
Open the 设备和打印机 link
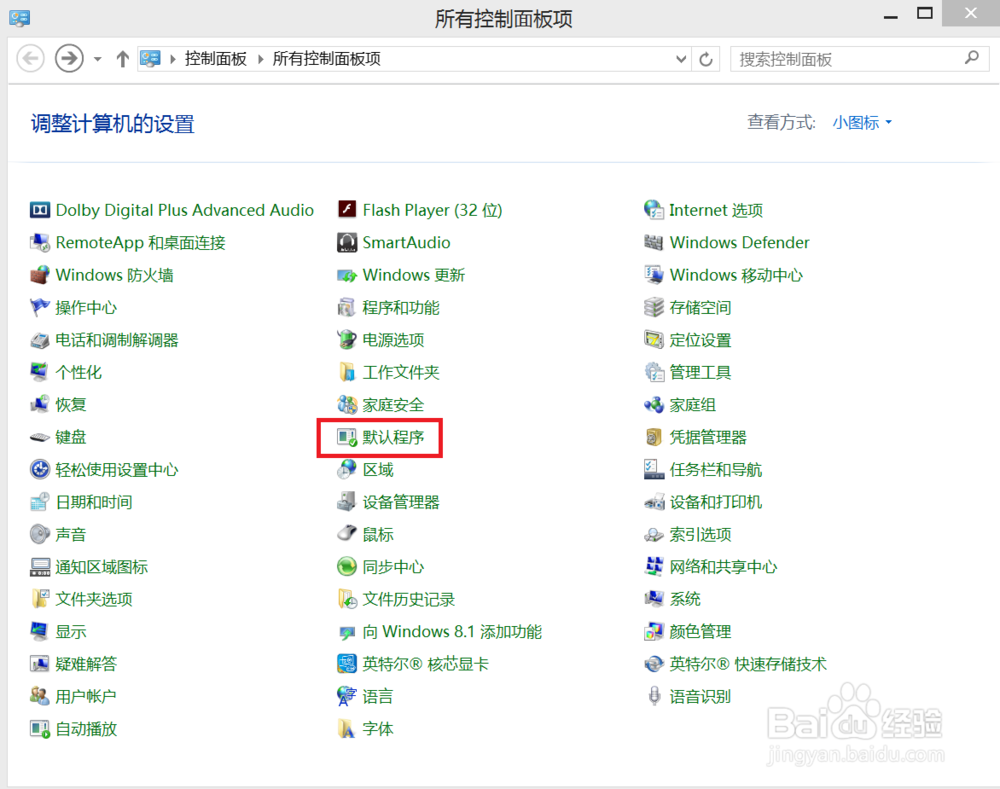[x=716, y=502]
